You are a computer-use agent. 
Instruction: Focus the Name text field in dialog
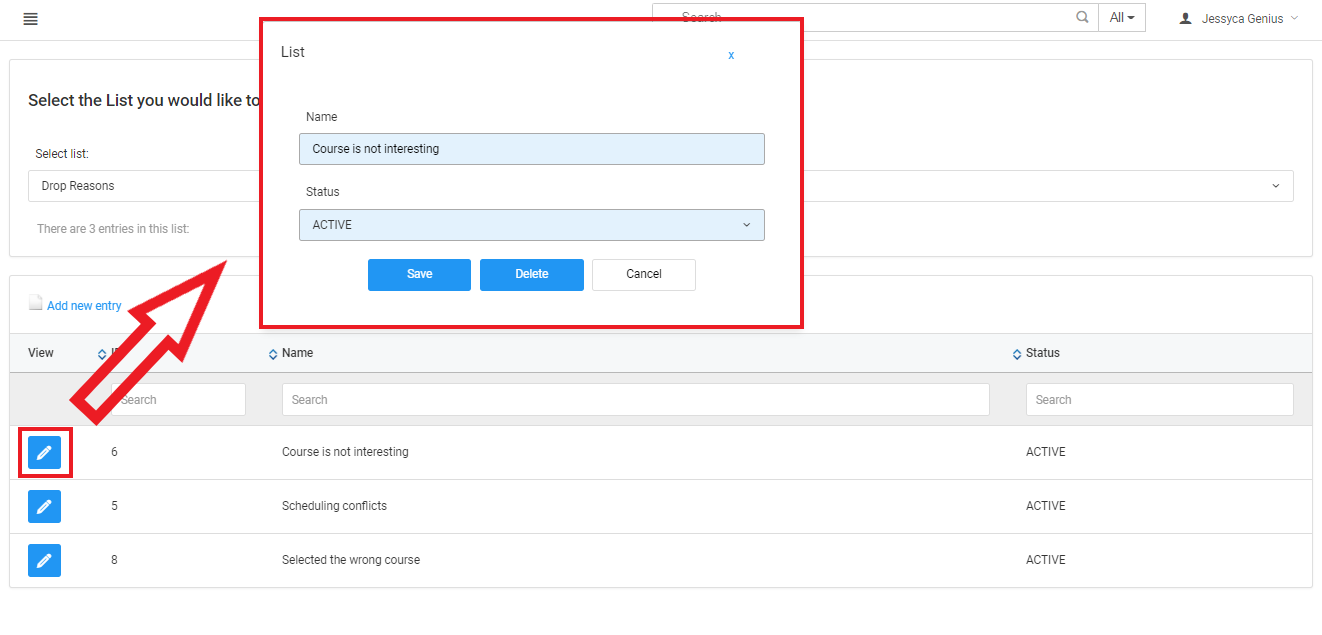531,149
